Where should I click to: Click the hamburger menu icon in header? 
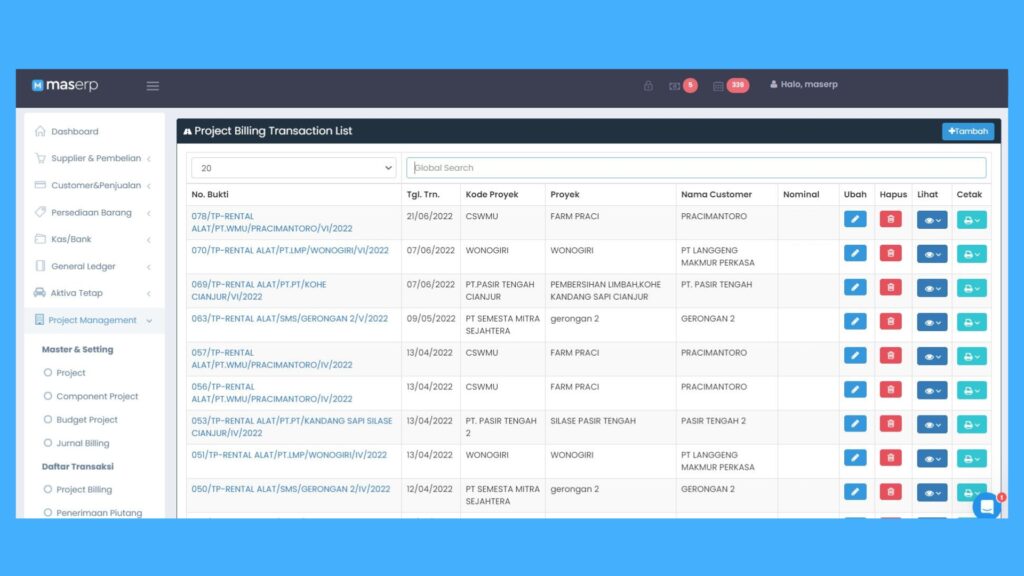tap(153, 86)
